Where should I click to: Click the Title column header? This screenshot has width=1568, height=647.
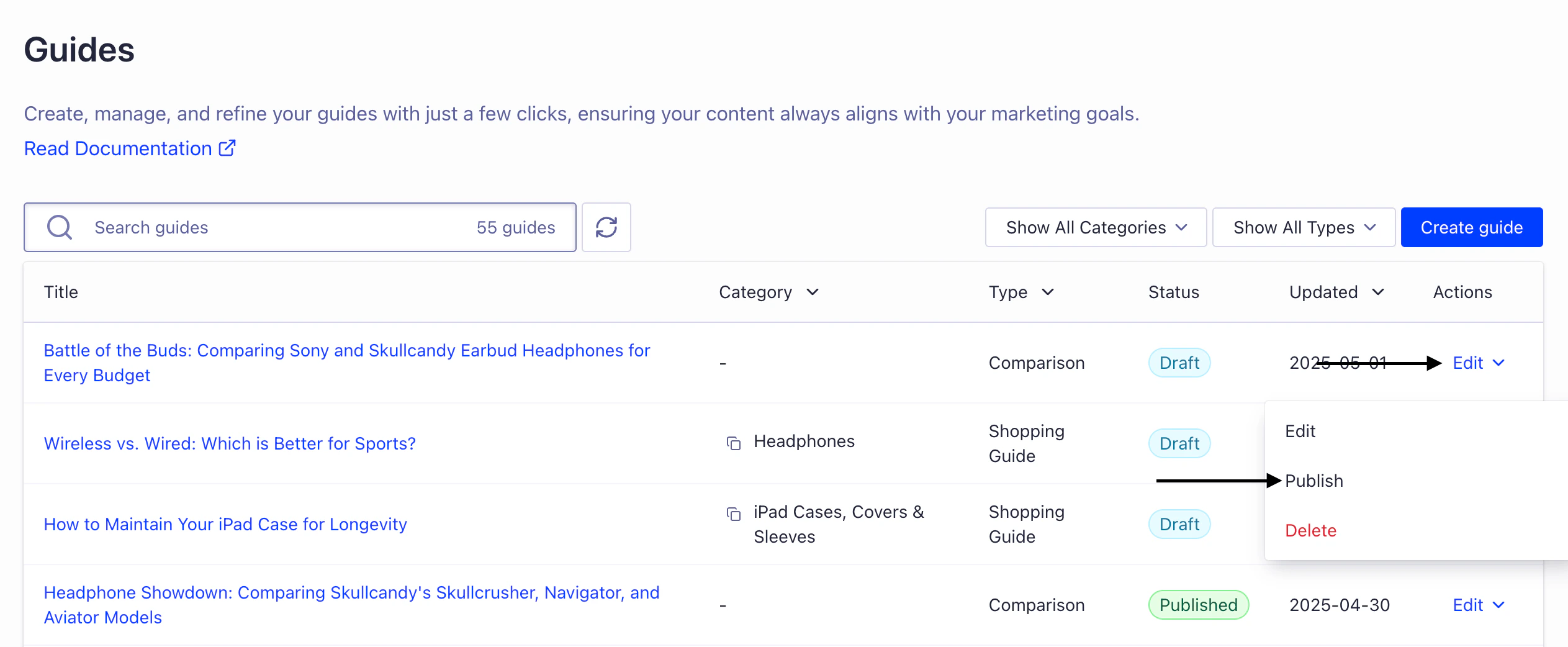click(x=61, y=292)
